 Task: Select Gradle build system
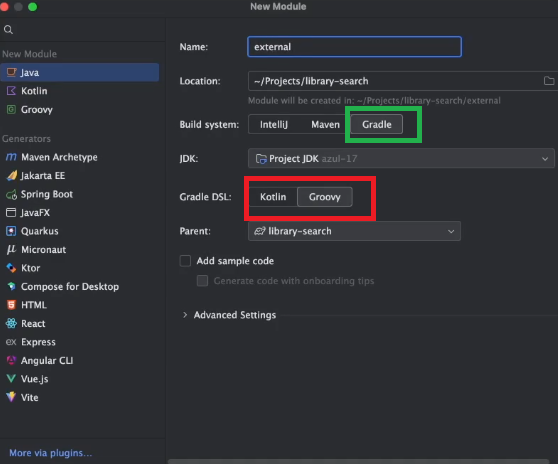click(x=377, y=124)
